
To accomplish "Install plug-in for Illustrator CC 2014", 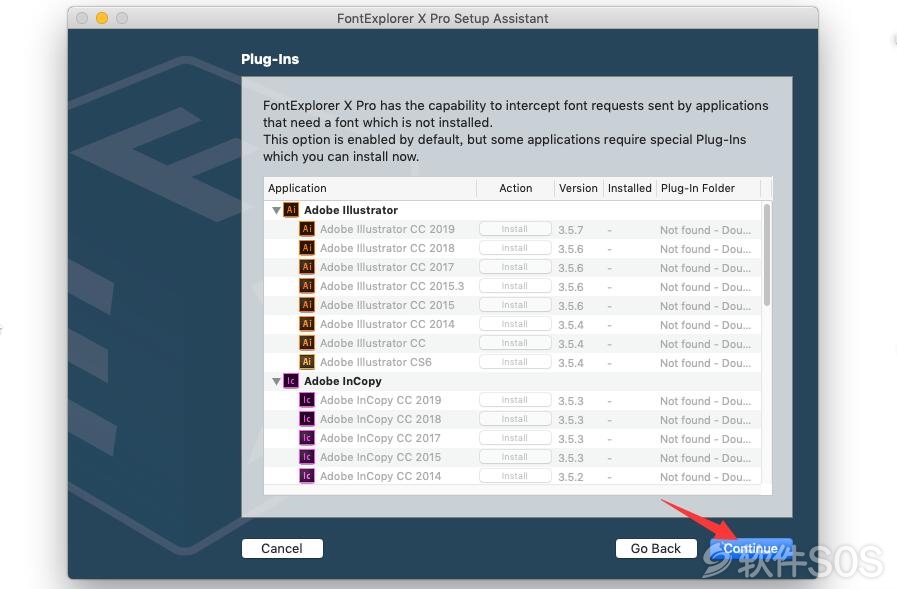I will (x=515, y=324).
